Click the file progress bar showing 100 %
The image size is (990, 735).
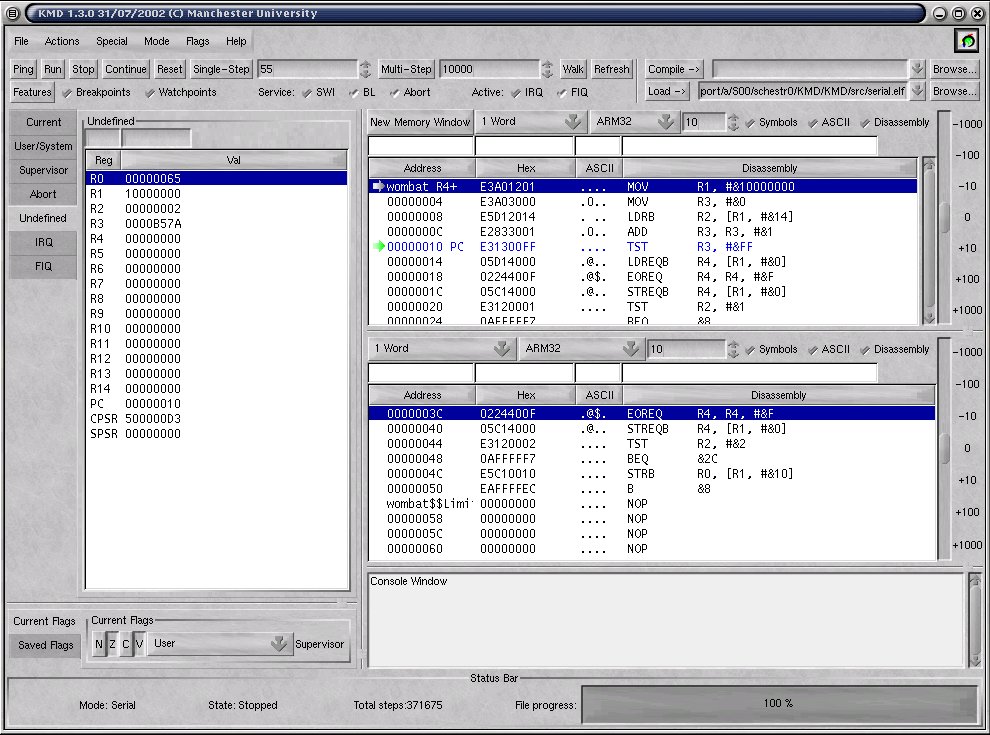(778, 703)
